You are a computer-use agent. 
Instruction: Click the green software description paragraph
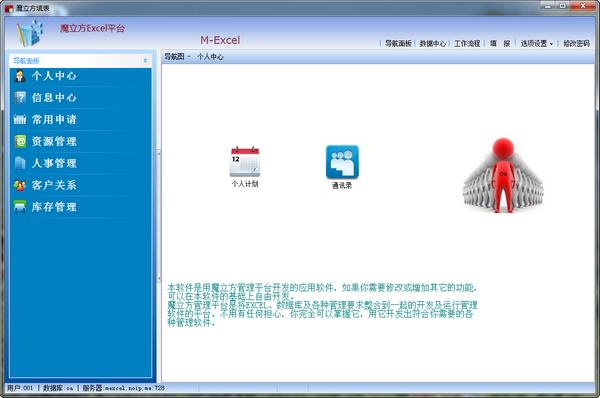pos(322,305)
